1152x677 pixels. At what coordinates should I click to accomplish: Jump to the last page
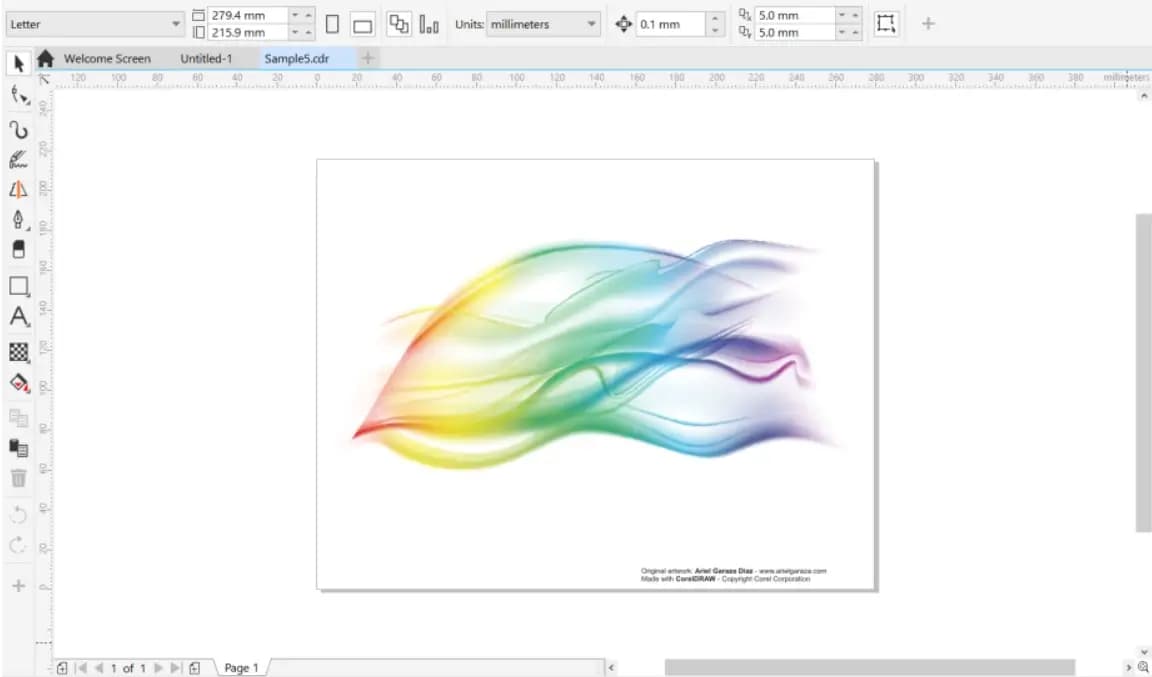click(176, 668)
